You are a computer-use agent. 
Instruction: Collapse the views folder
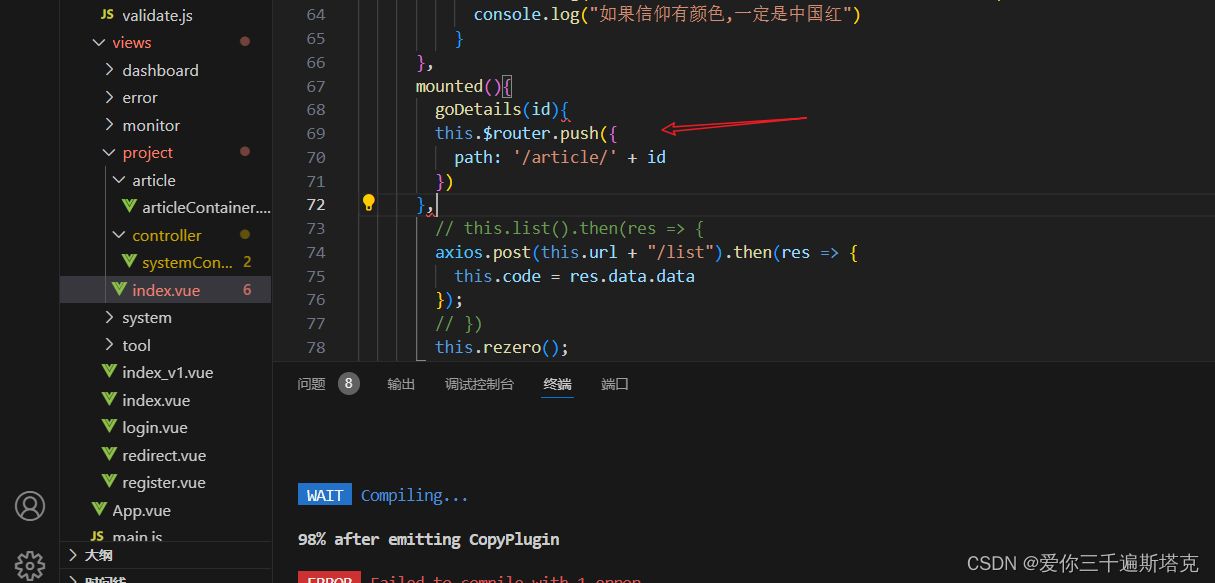98,42
